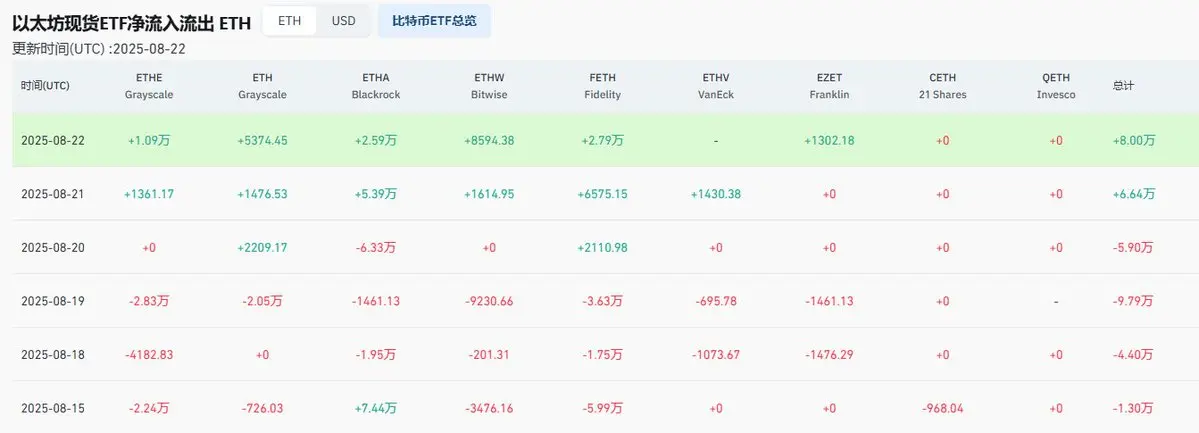Switch to the ETH unit toggle

pyautogui.click(x=289, y=21)
